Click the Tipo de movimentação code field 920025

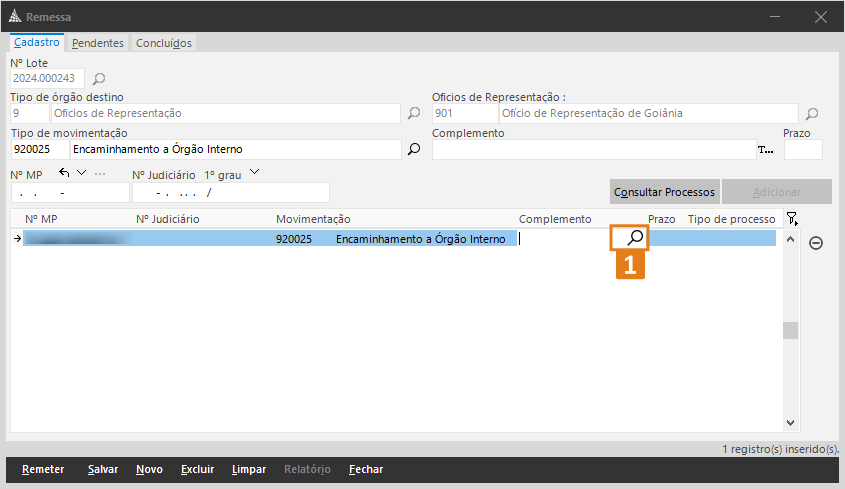tap(40, 149)
